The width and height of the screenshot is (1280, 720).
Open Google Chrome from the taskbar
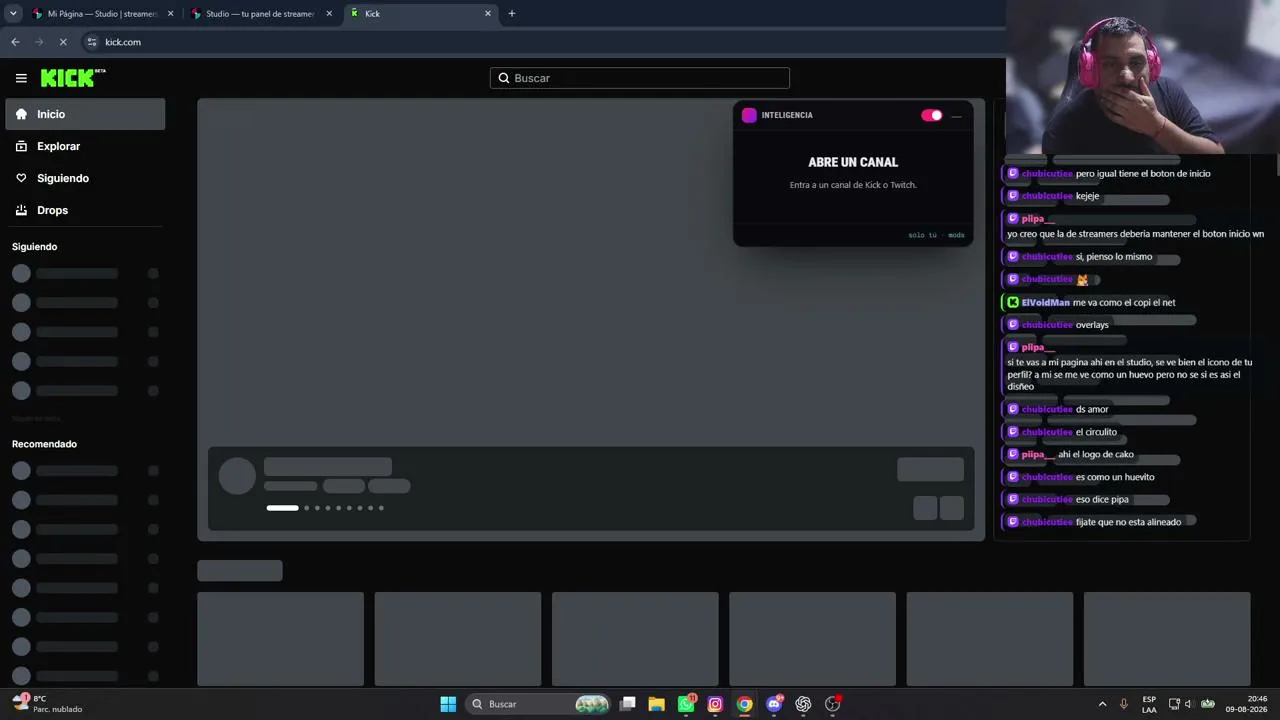[x=744, y=704]
